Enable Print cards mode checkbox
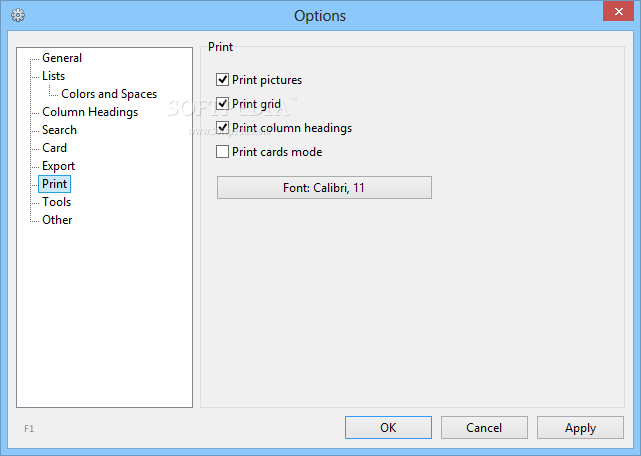 (x=223, y=152)
